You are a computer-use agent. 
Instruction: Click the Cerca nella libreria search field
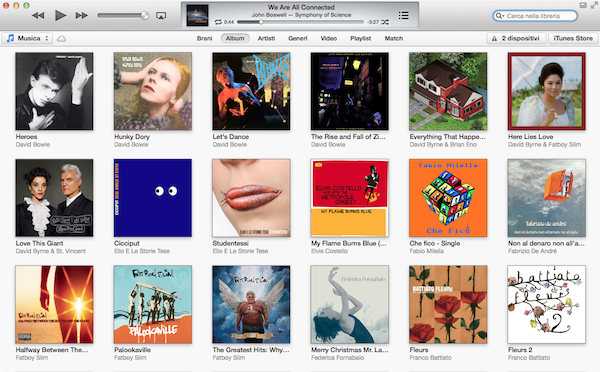(x=535, y=16)
